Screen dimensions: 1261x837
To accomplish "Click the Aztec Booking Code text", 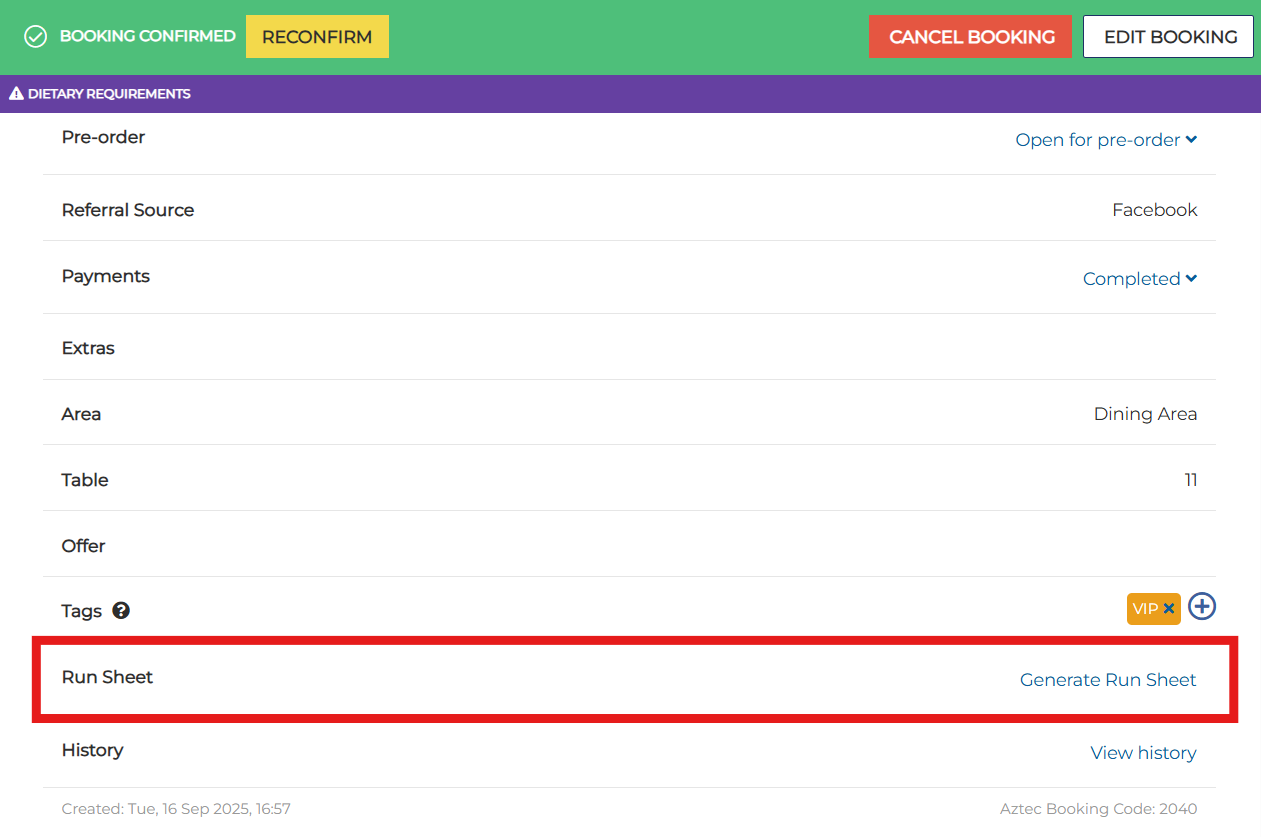I will pyautogui.click(x=1098, y=809).
